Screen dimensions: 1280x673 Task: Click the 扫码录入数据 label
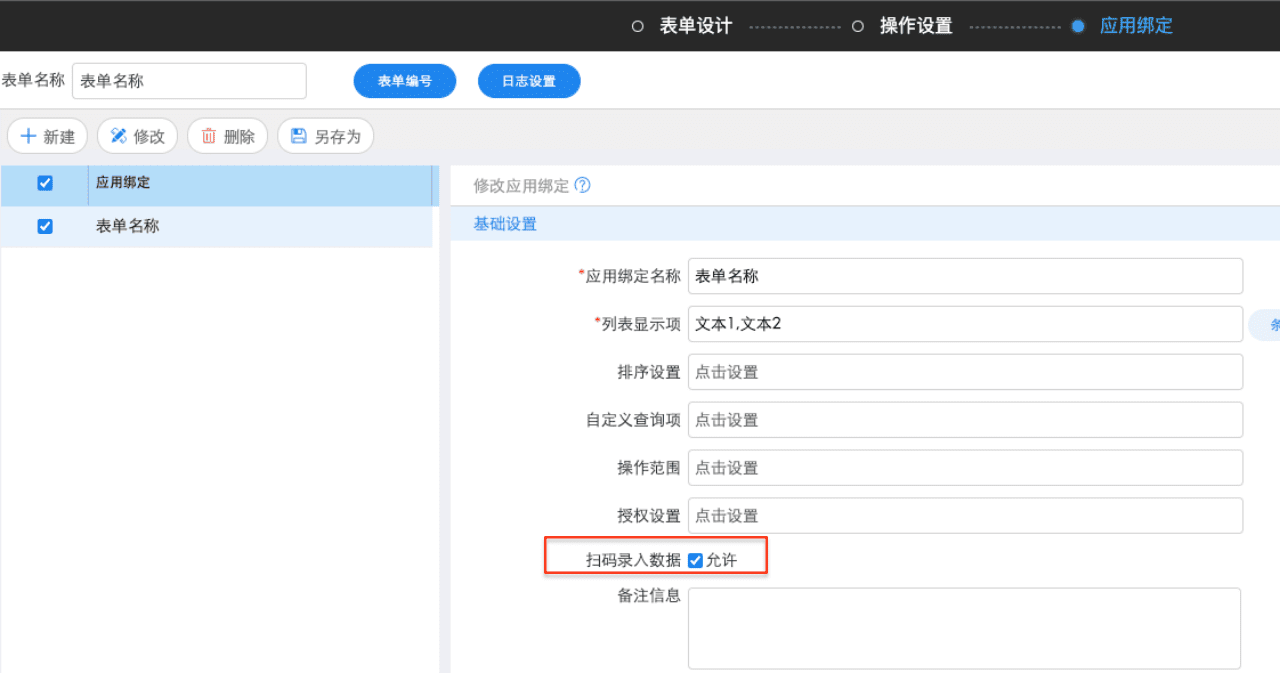click(x=633, y=560)
